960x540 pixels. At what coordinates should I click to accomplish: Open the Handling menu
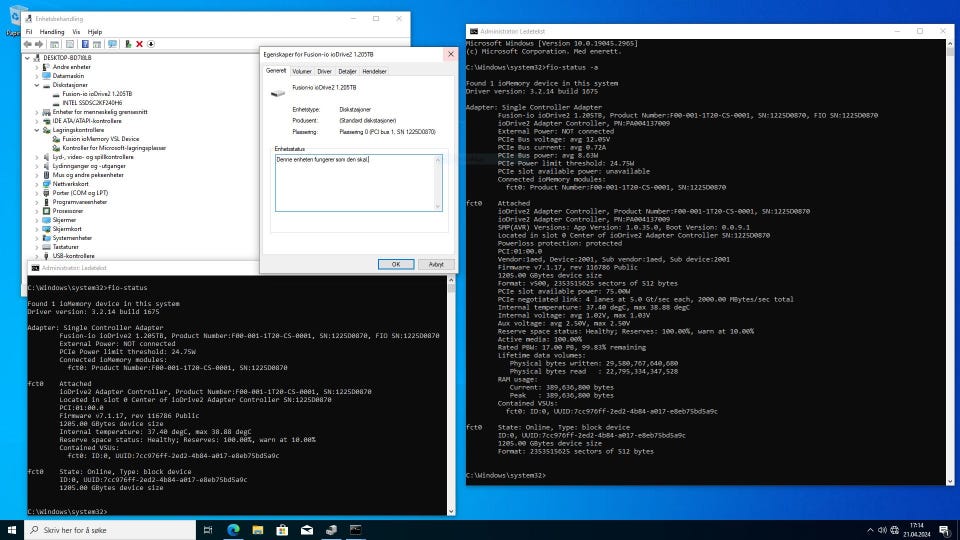(51, 32)
